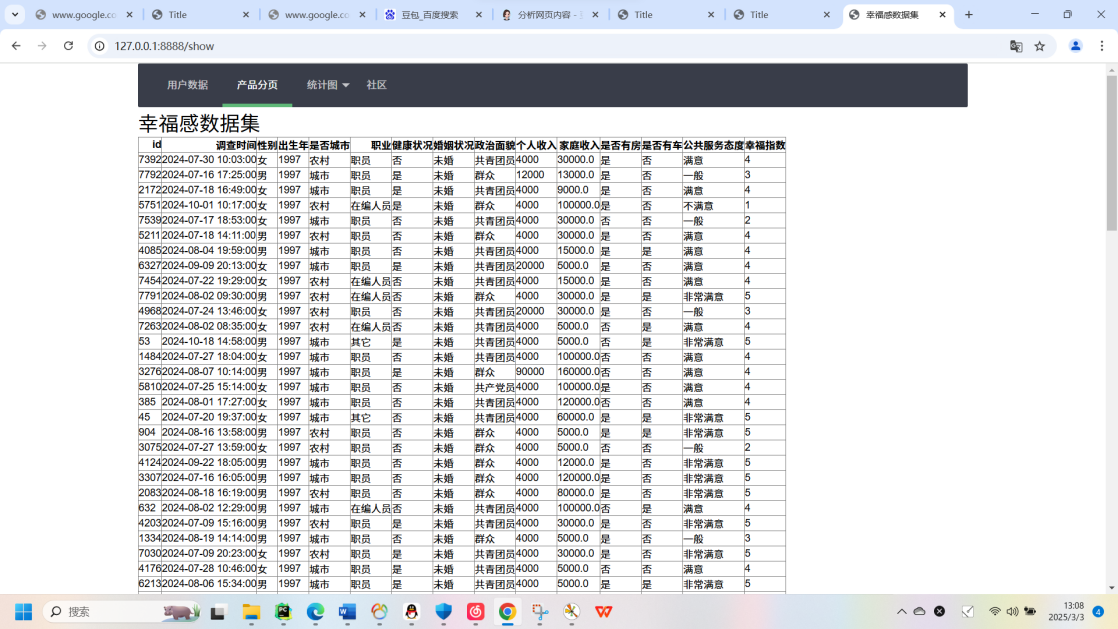
Task: Go forward in browser history
Action: point(42,46)
